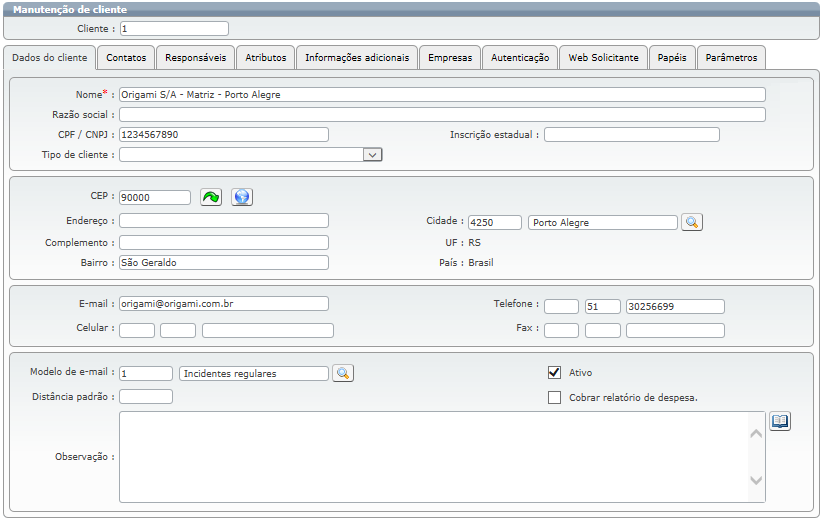Open the Parâmetros tab
The image size is (824, 521).
[x=731, y=58]
